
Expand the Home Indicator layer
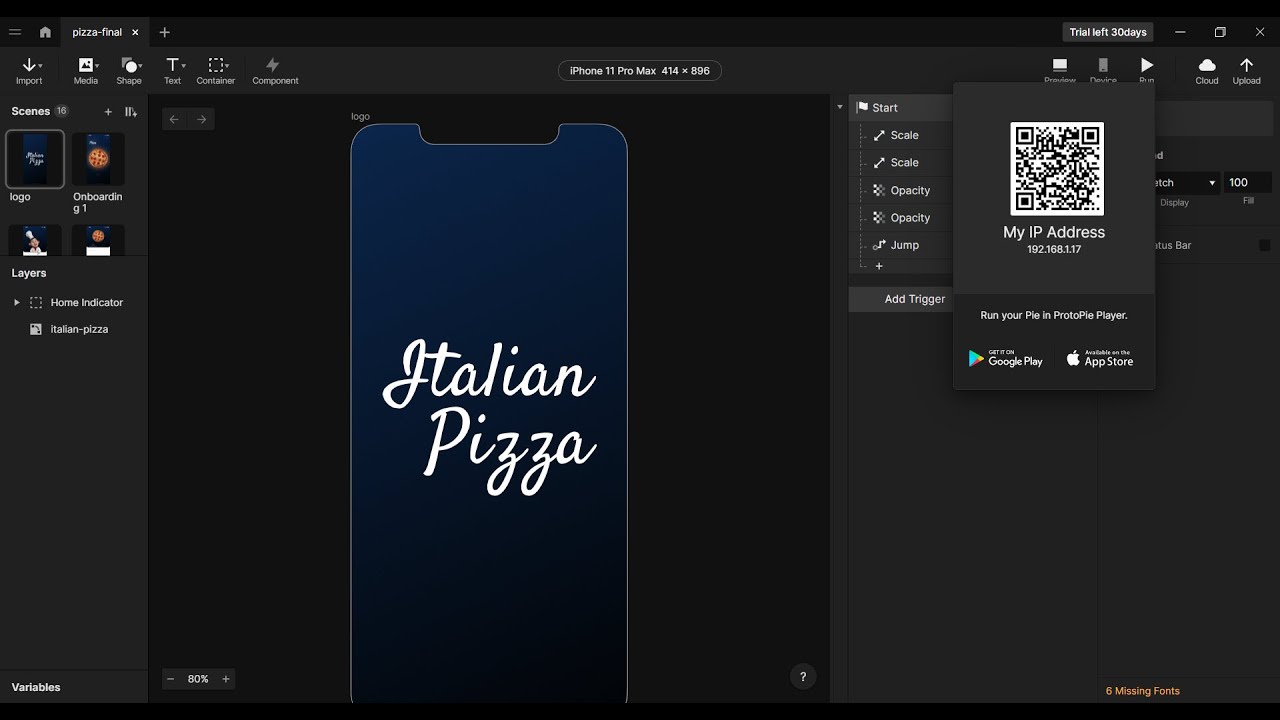click(16, 302)
